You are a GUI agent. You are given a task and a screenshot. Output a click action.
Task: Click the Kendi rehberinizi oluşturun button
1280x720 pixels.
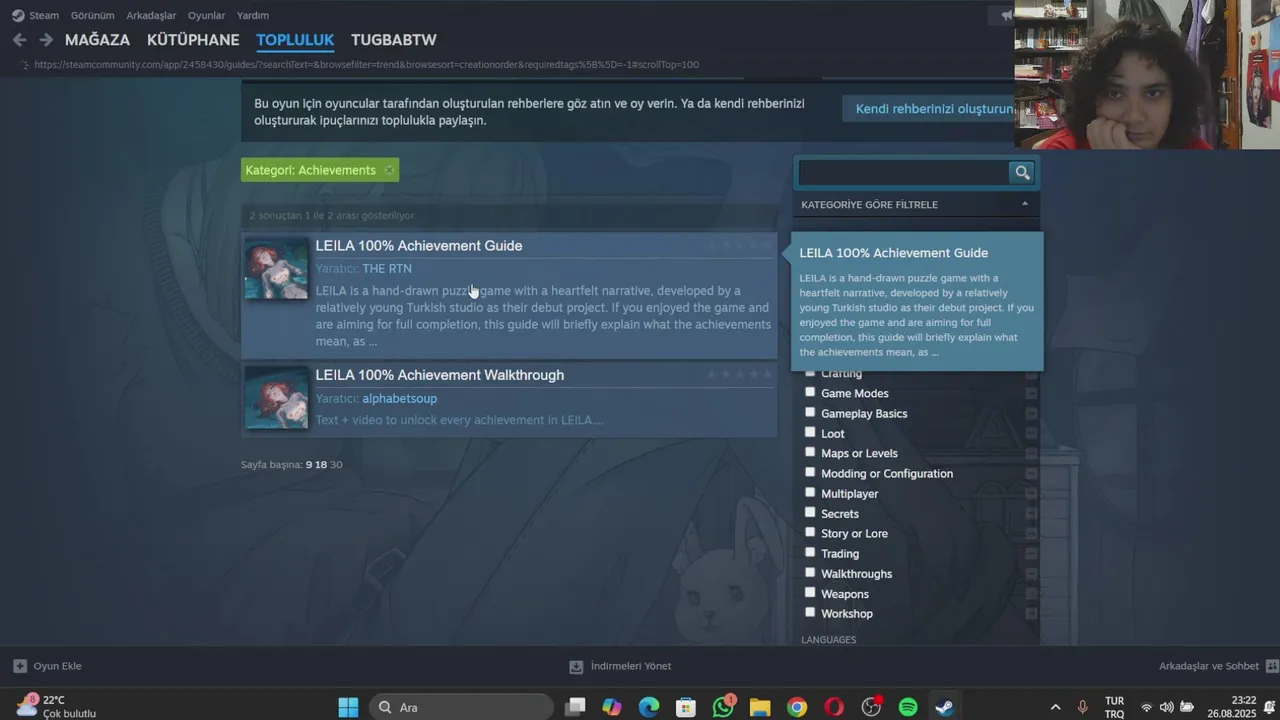tap(929, 109)
